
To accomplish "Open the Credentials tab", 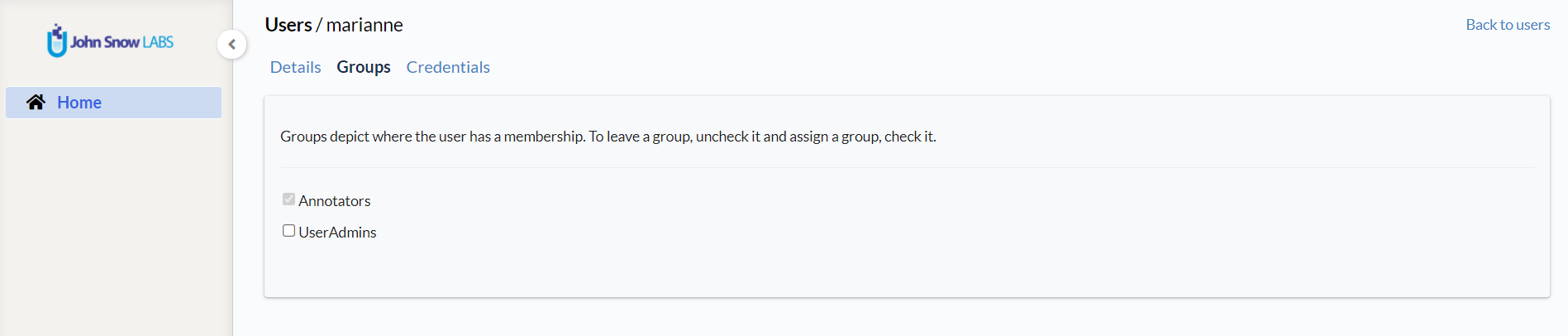I will click(x=448, y=67).
